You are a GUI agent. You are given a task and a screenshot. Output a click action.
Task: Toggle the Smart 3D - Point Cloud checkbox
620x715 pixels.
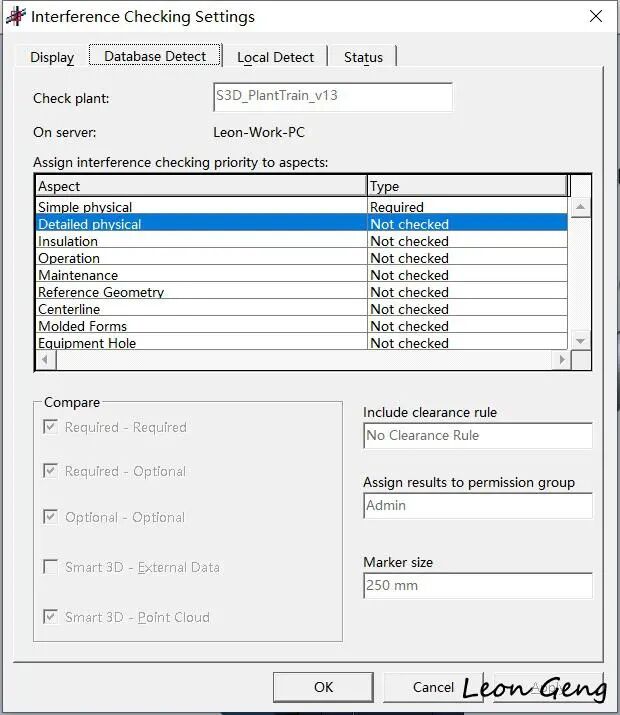(x=50, y=617)
